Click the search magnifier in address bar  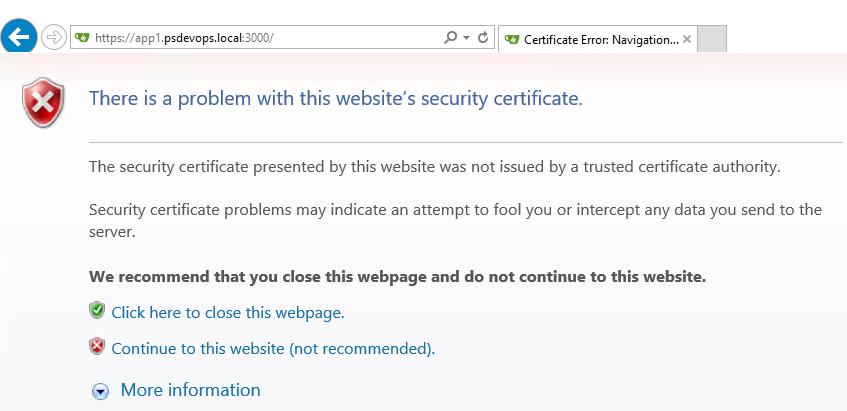451,37
